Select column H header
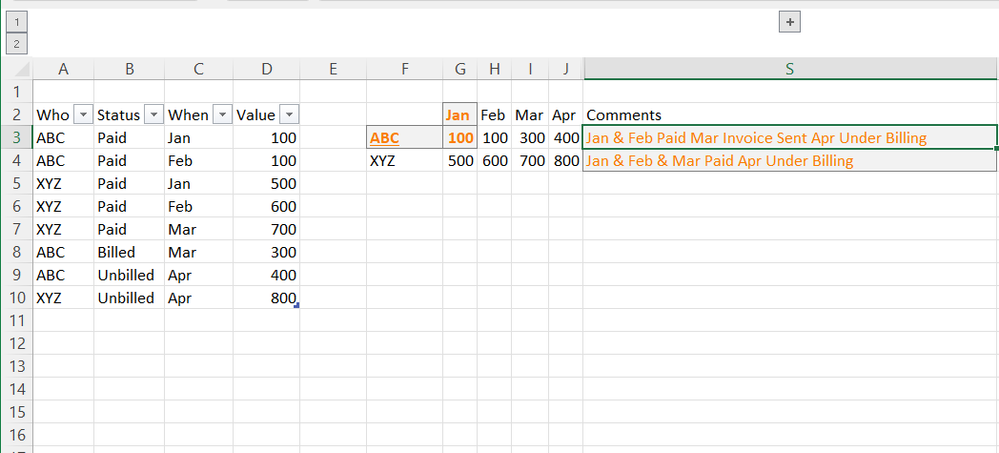This screenshot has width=999, height=453. pos(494,69)
